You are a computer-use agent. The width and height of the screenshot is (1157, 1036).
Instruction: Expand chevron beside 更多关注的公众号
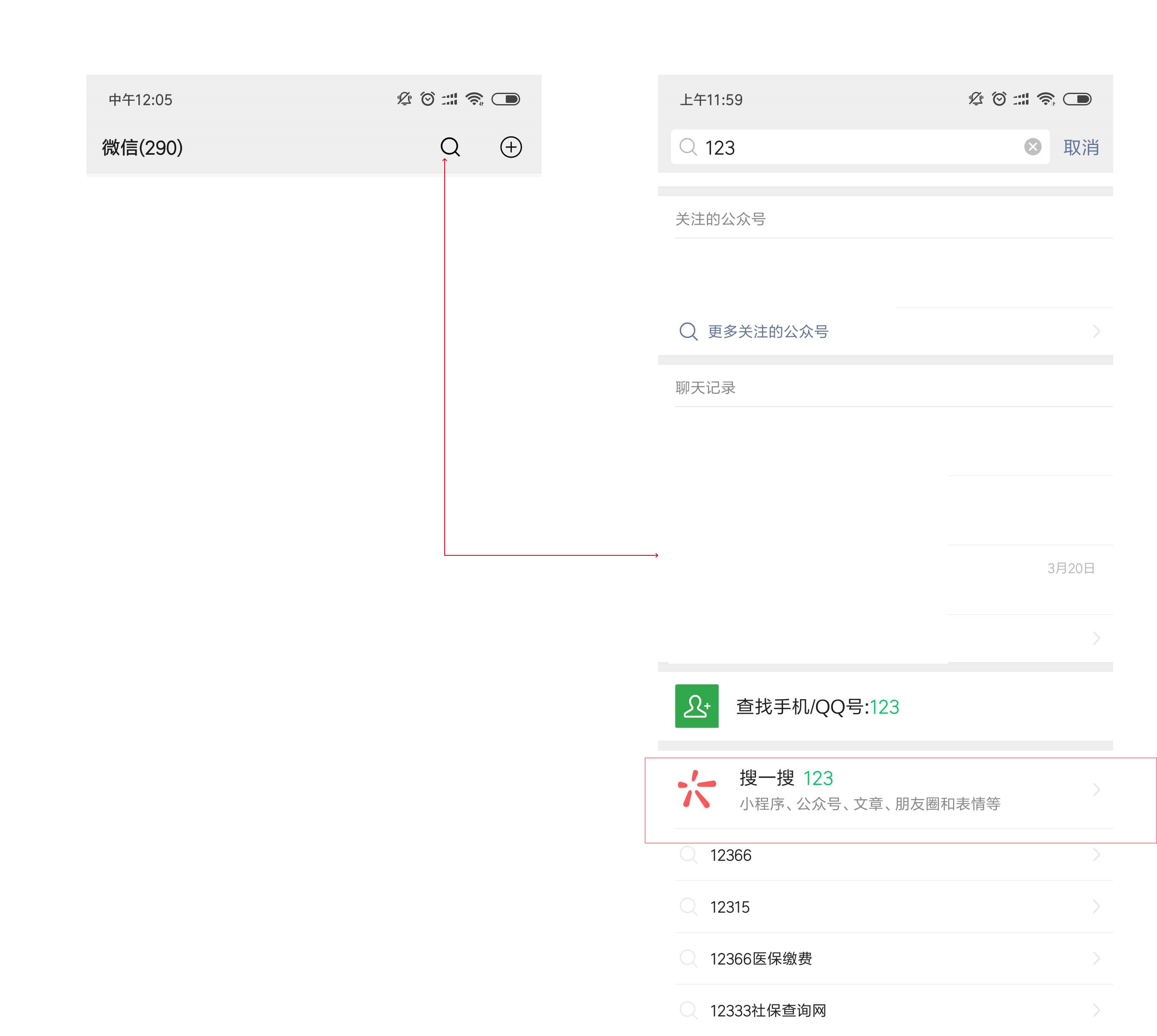point(1096,331)
